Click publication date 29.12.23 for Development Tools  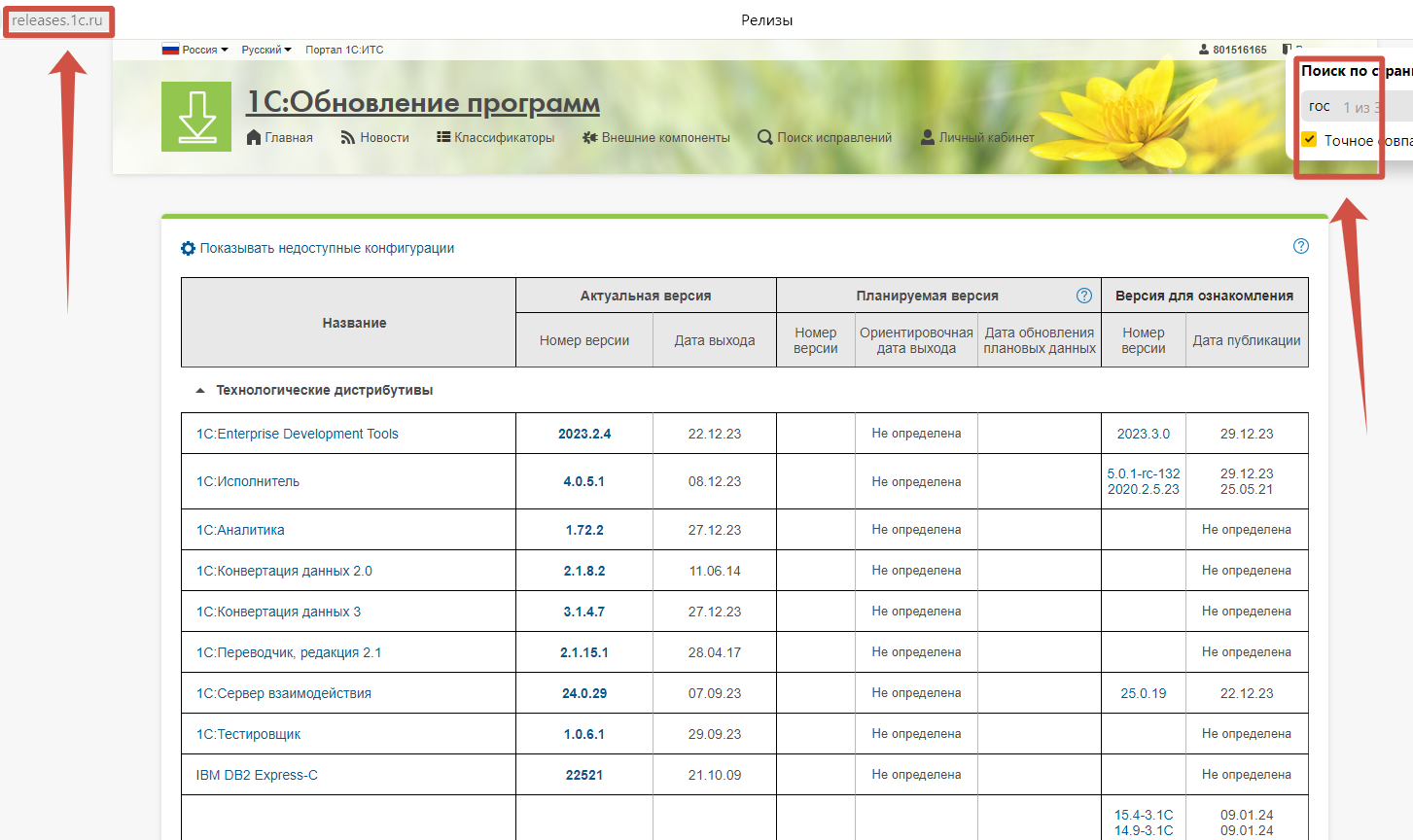pos(1247,434)
